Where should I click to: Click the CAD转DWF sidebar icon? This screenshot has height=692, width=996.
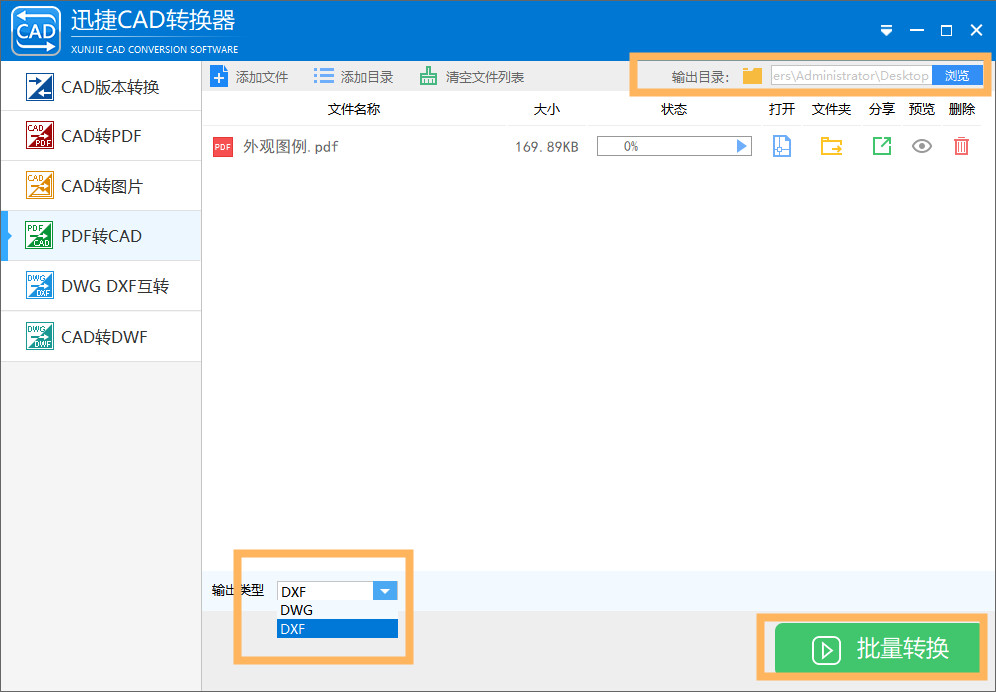pos(39,336)
